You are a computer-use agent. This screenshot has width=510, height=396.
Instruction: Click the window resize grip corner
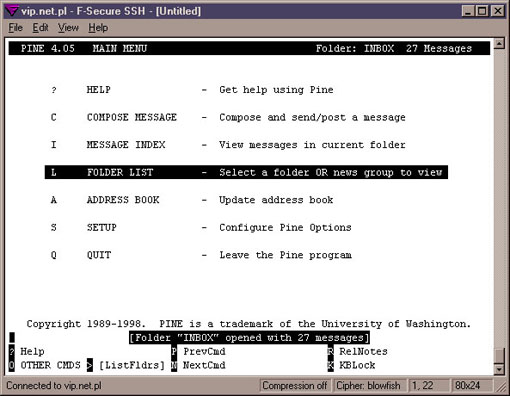pos(500,386)
